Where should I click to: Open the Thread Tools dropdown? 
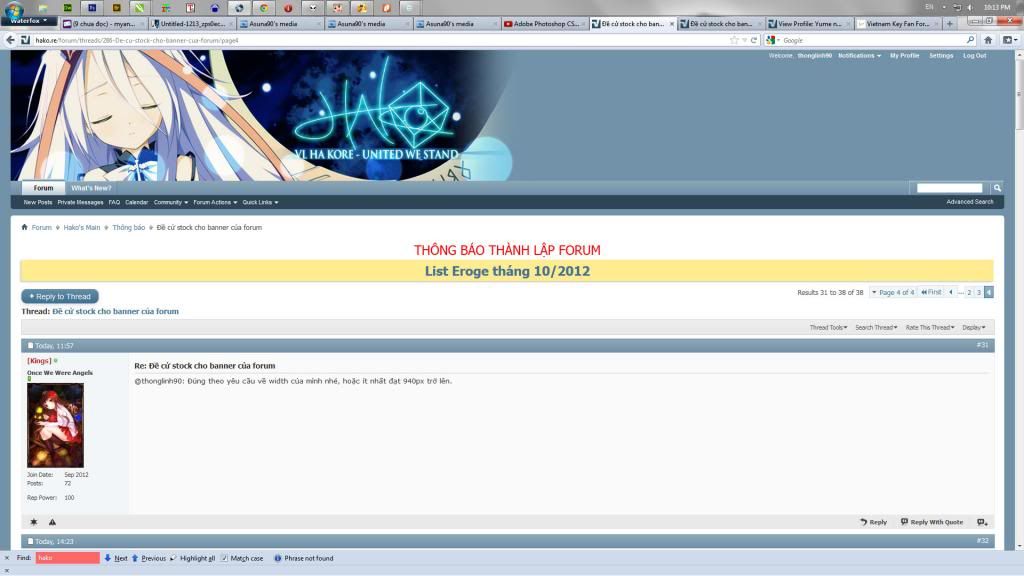(828, 328)
